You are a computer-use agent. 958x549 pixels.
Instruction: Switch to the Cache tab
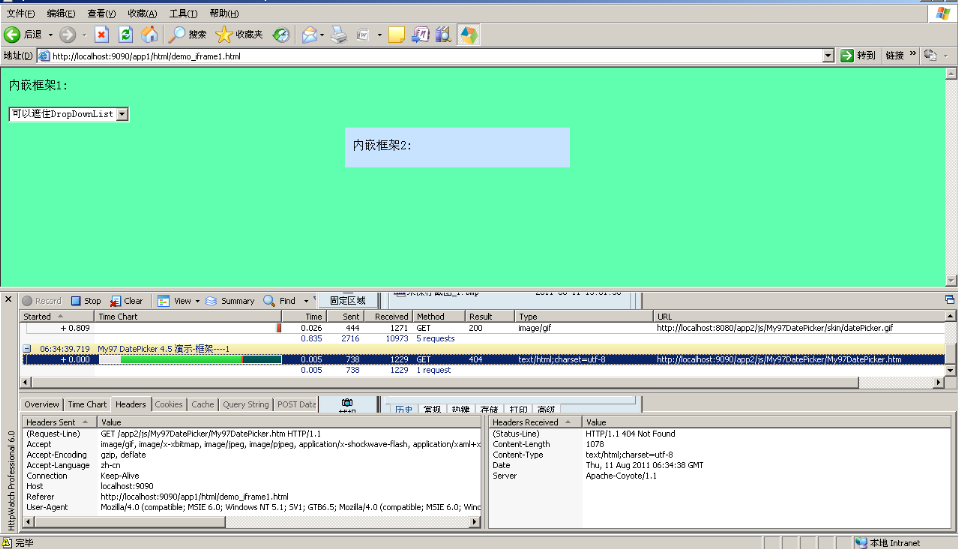pyautogui.click(x=203, y=405)
